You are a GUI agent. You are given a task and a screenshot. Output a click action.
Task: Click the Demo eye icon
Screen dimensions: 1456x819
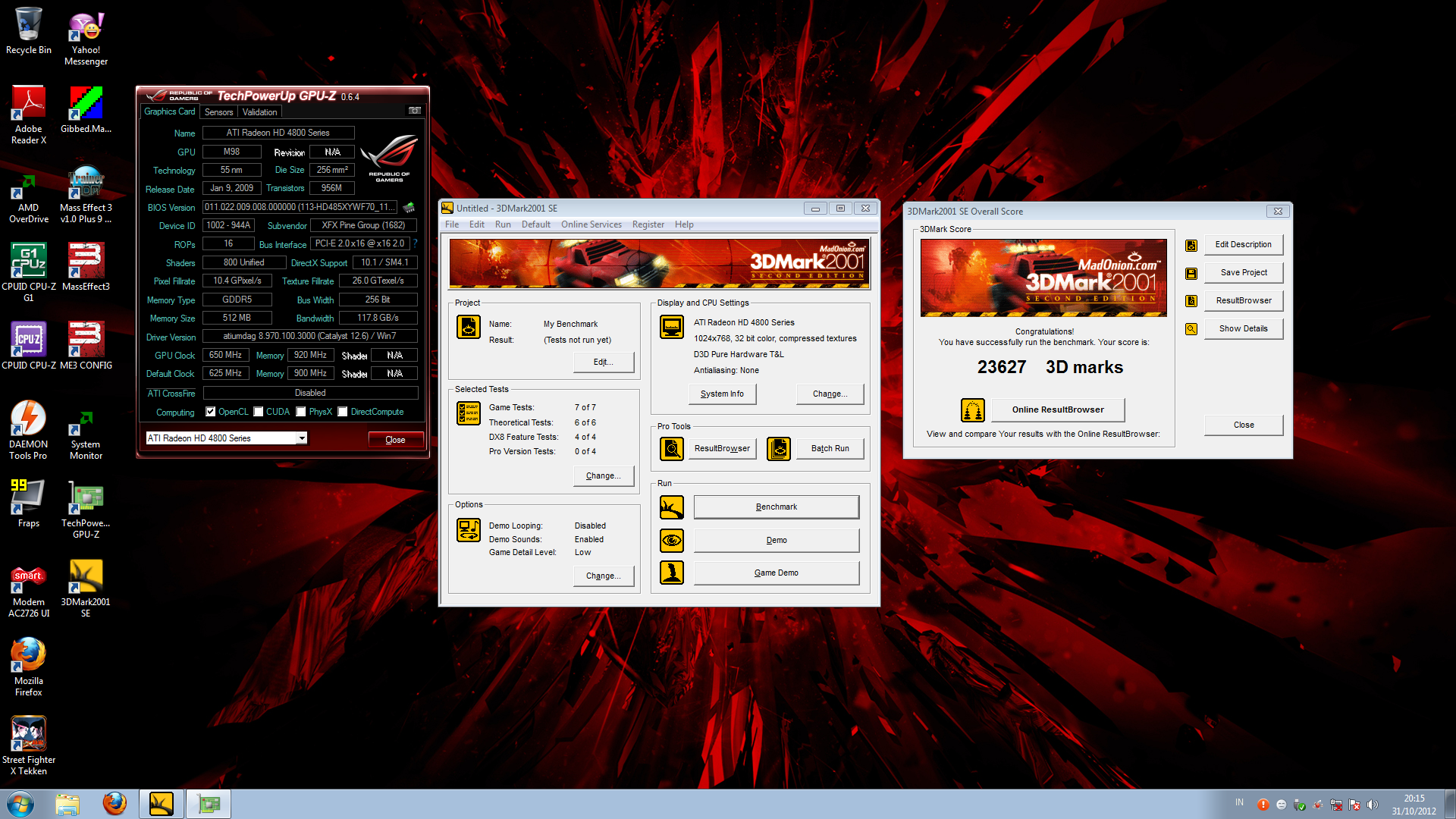672,541
